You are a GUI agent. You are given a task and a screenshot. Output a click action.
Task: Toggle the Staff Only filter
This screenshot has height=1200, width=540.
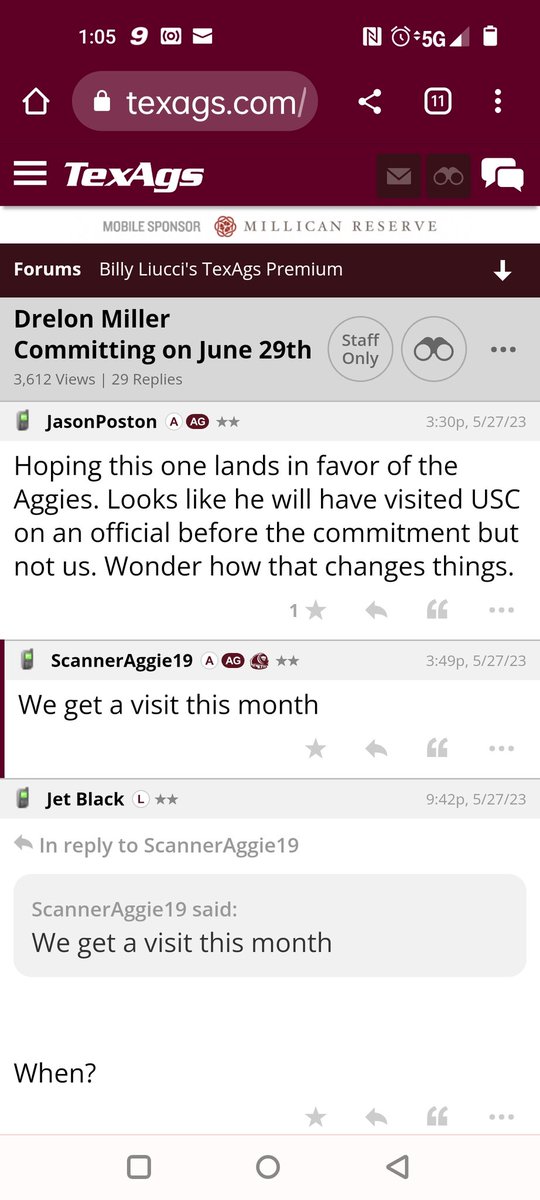click(x=360, y=349)
